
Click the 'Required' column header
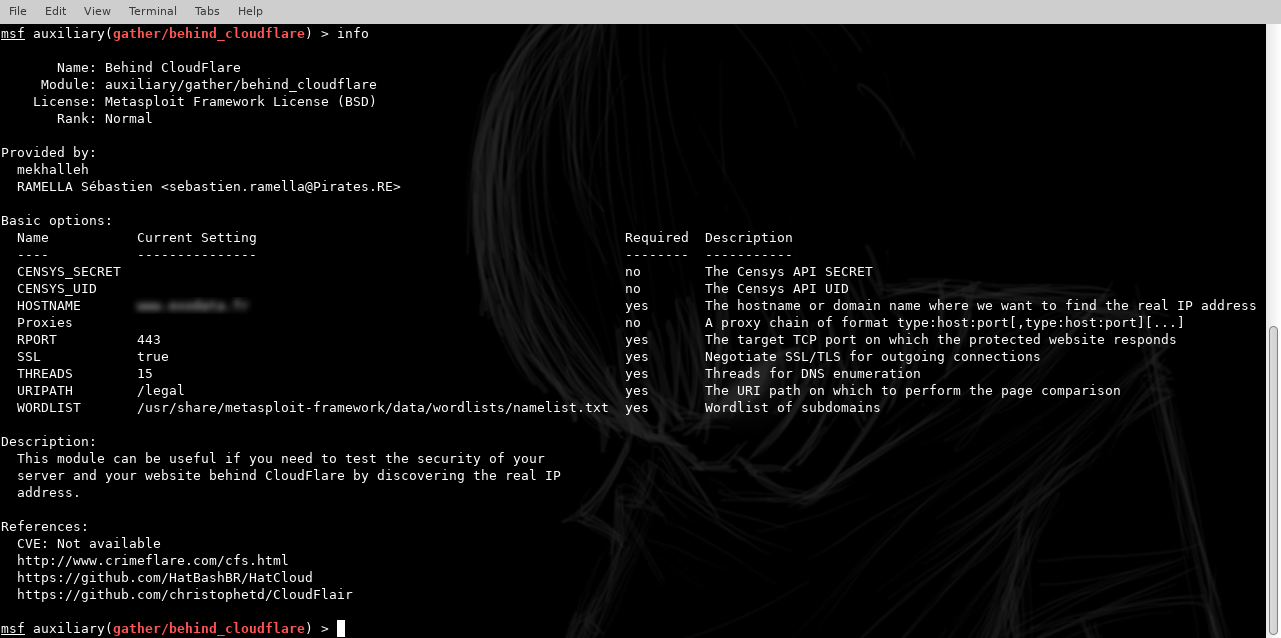[657, 238]
